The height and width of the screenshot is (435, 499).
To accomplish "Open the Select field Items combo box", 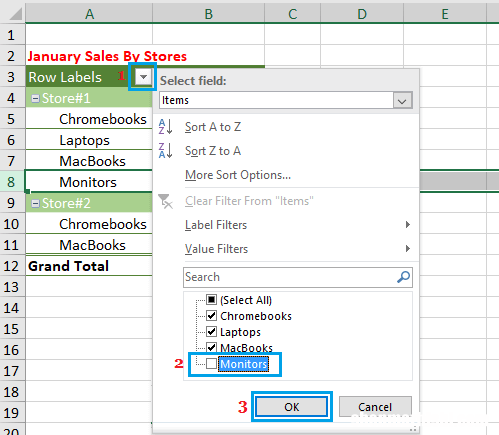I will [x=286, y=100].
